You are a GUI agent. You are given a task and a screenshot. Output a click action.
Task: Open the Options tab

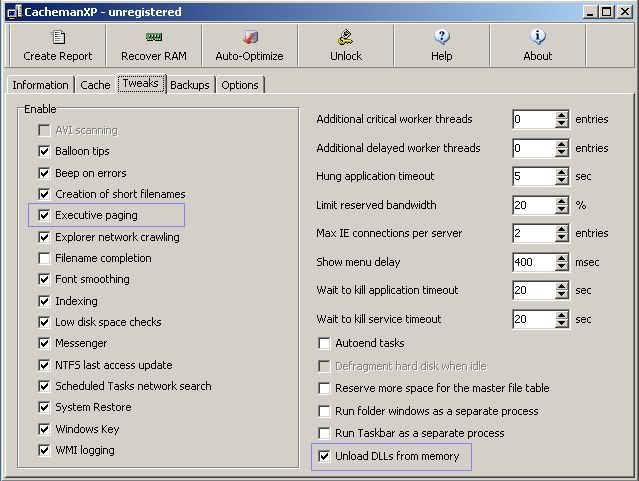[x=240, y=85]
